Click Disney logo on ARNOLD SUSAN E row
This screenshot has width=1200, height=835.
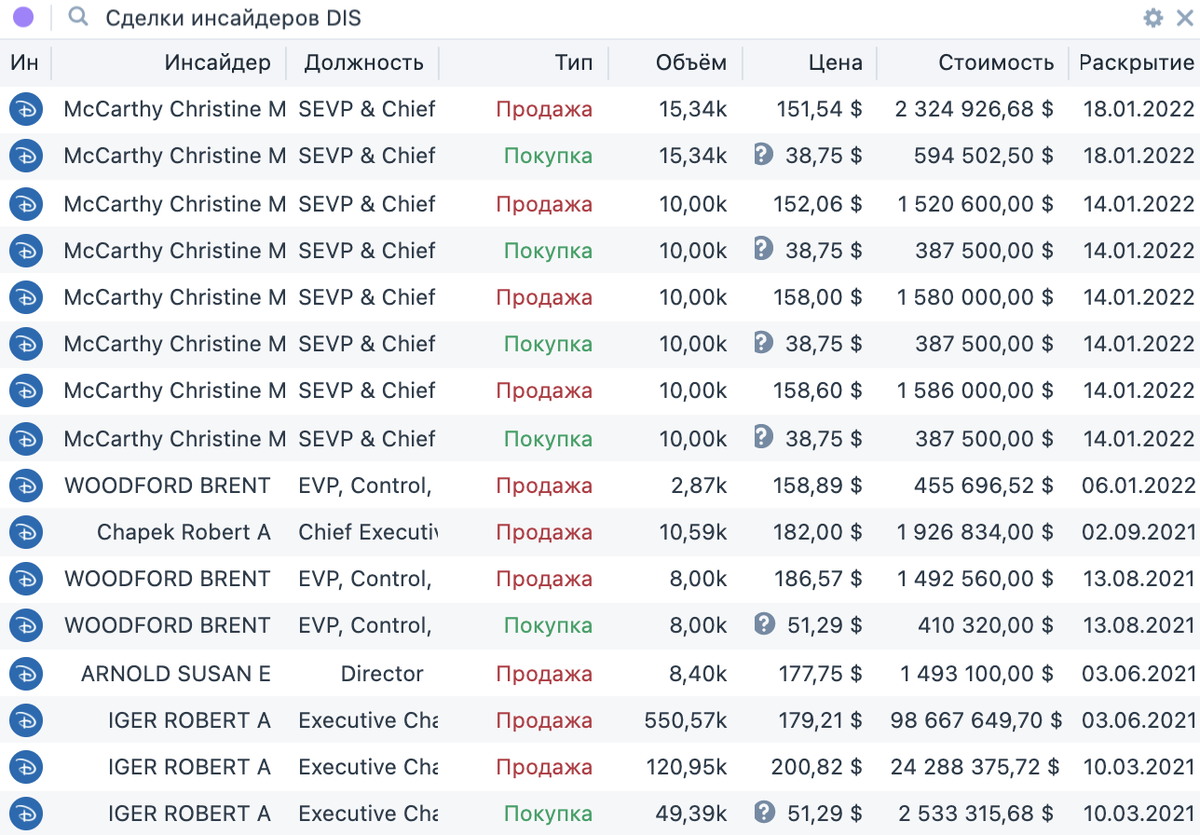tap(26, 673)
